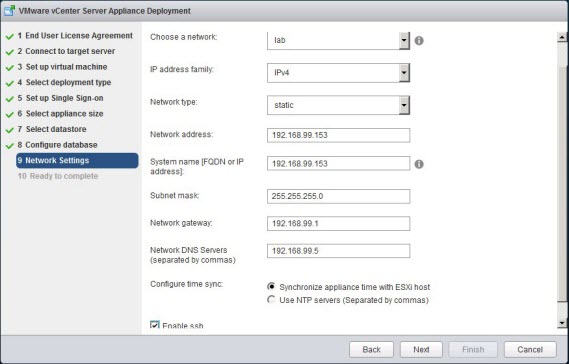The width and height of the screenshot is (569, 364).
Task: Click the Network DNS Servers input field
Action: click(x=339, y=251)
